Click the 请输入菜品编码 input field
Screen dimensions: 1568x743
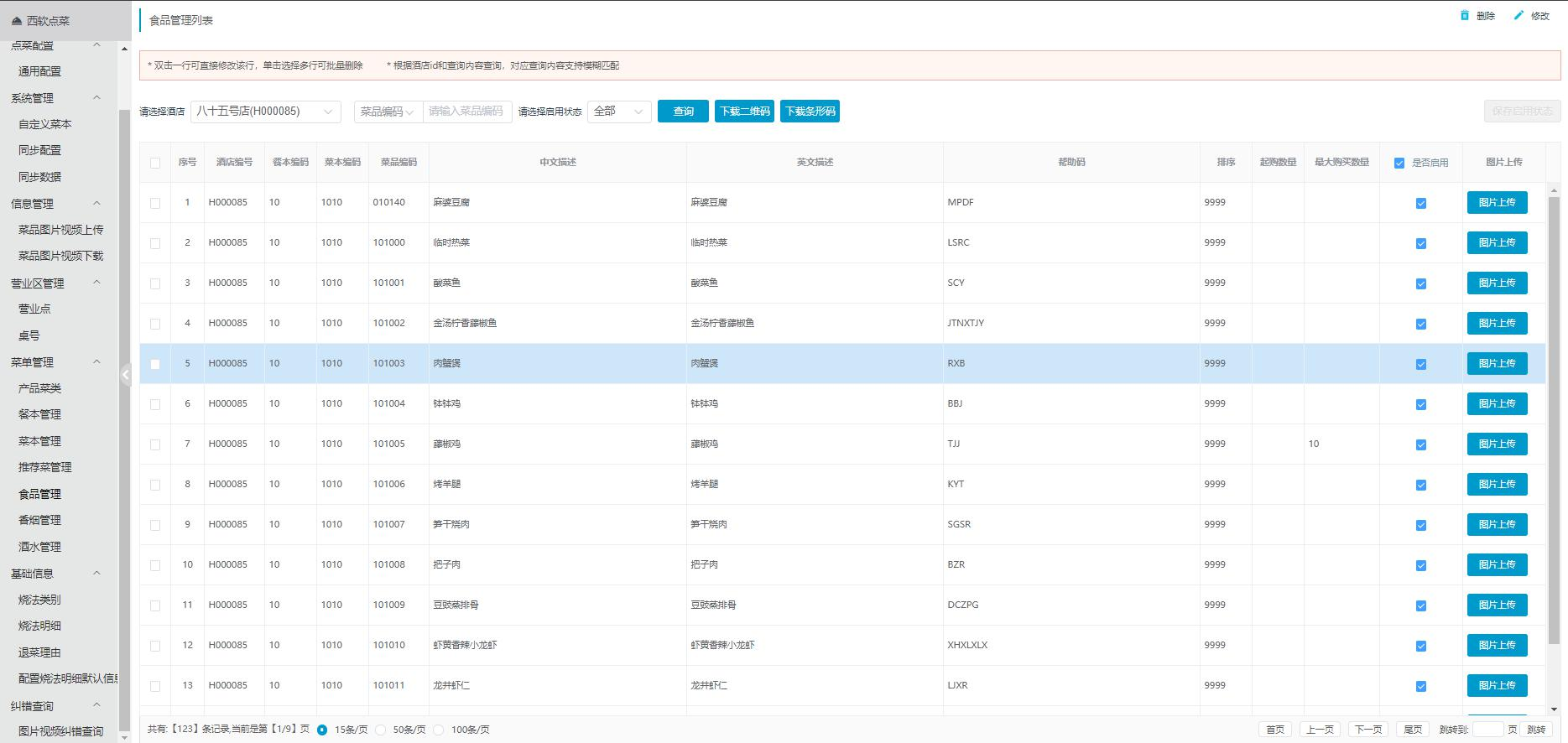tap(466, 112)
